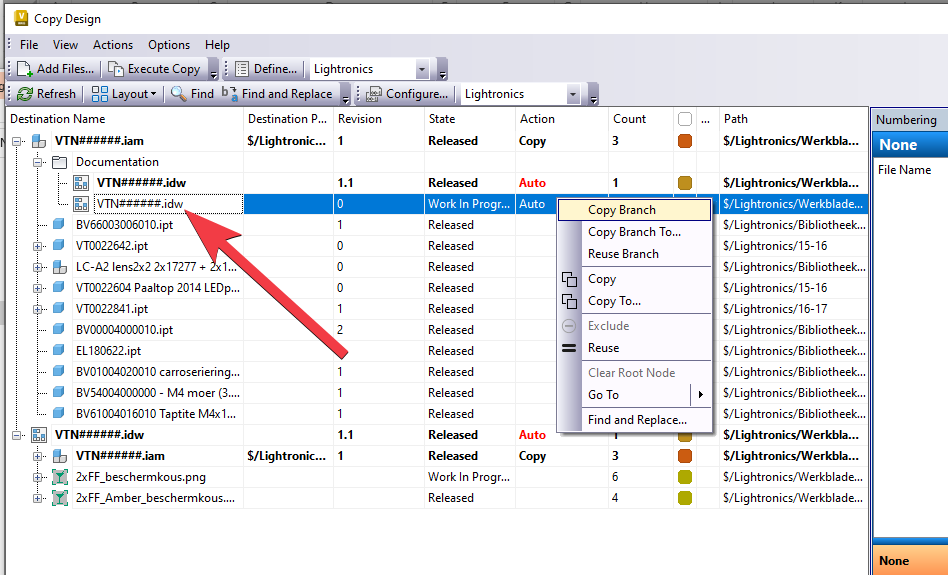Toggle the header checkbox in the column header
Viewport: 948px width, 575px height.
tap(684, 119)
